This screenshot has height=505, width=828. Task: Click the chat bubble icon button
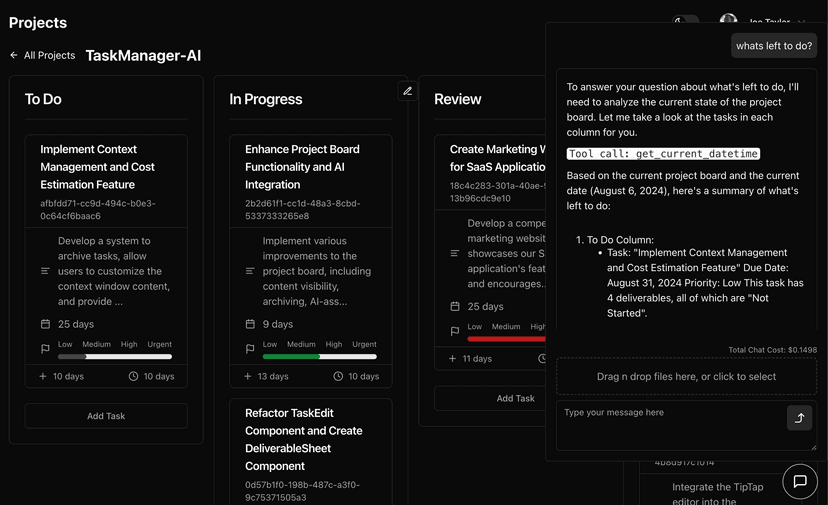(800, 481)
